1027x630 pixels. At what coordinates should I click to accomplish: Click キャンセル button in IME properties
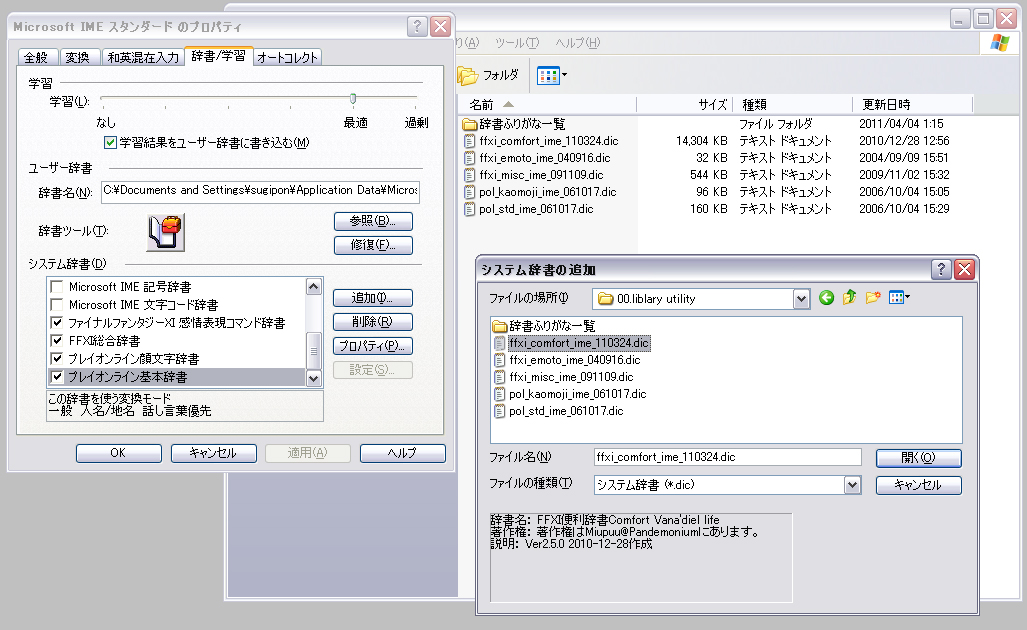(x=214, y=453)
